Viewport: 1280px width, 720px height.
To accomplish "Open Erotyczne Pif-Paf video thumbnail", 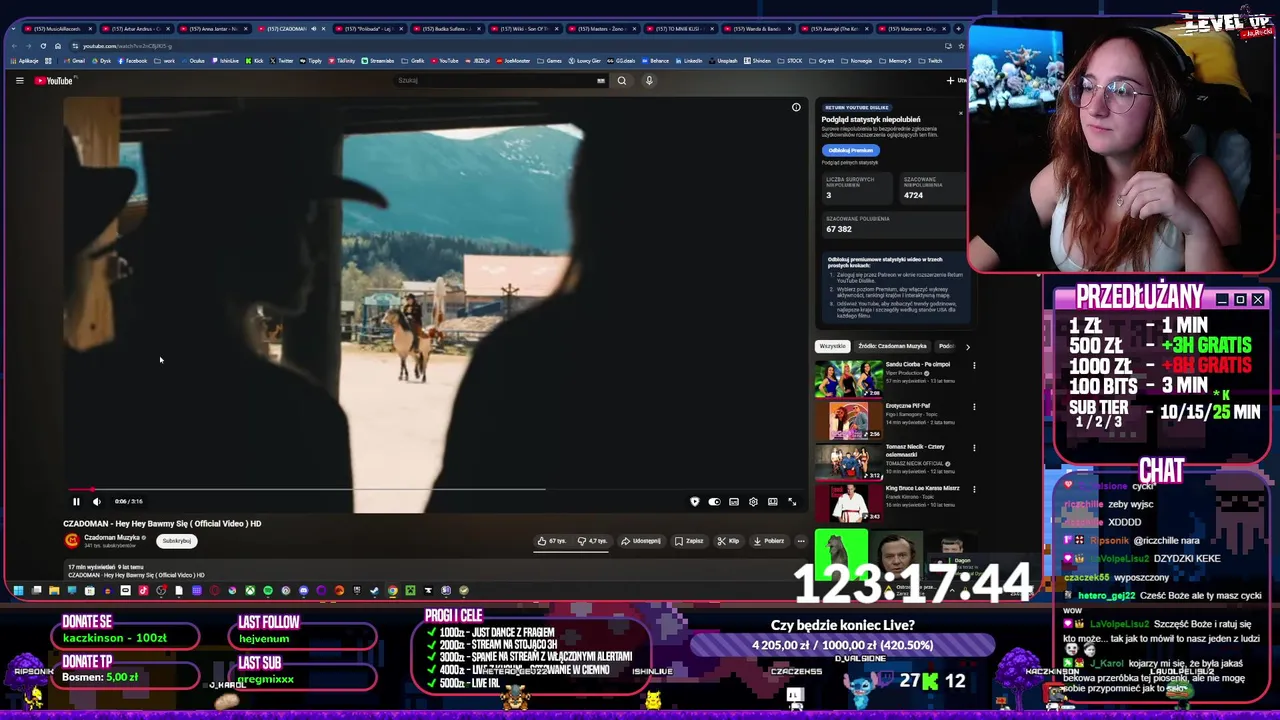I will [x=849, y=421].
